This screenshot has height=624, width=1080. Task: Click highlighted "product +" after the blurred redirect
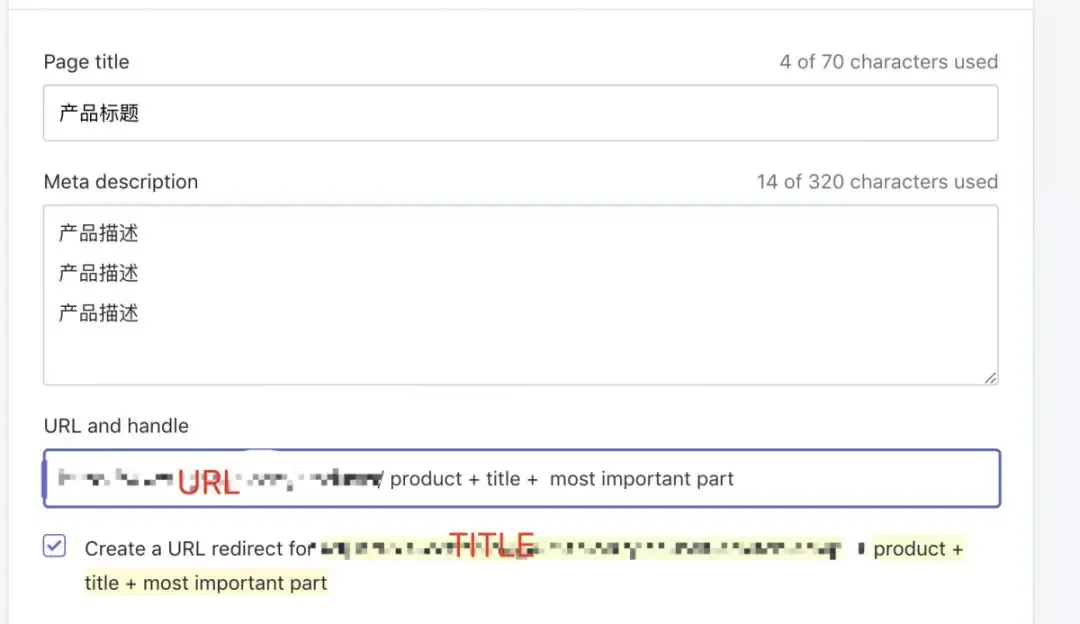click(918, 549)
